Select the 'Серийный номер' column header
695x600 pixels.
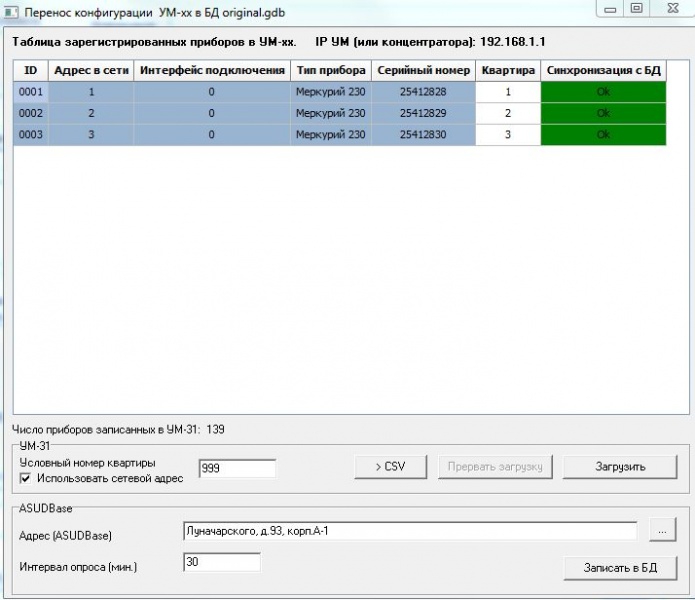pyautogui.click(x=422, y=71)
